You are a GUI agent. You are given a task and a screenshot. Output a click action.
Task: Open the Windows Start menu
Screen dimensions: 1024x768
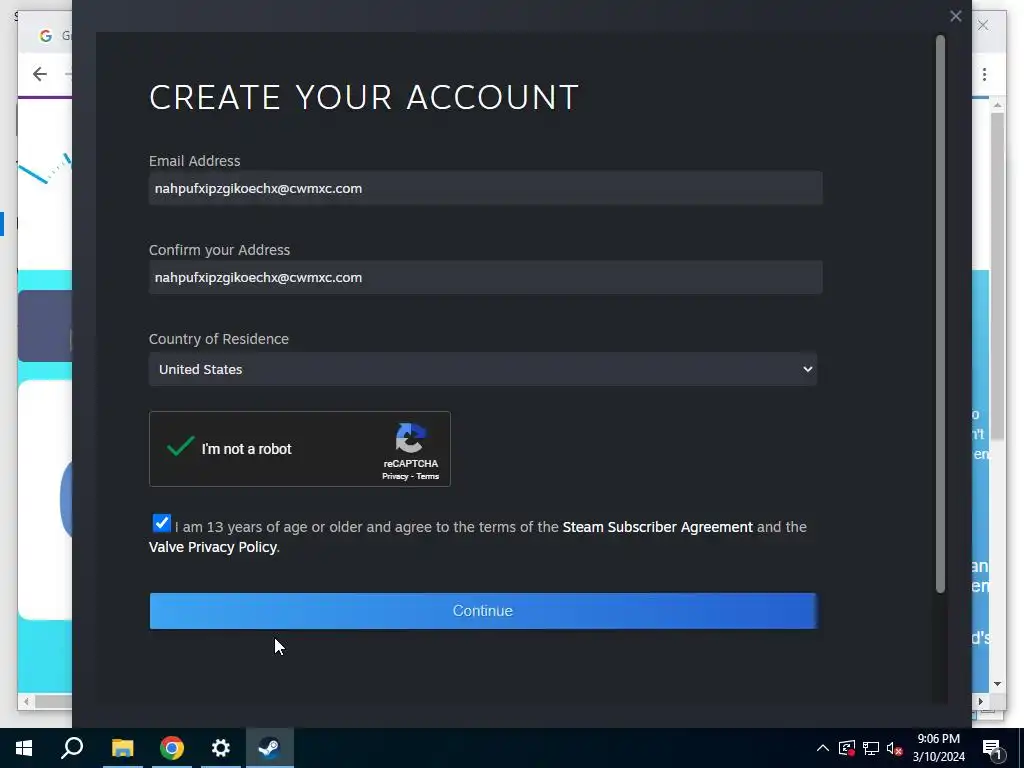24,747
